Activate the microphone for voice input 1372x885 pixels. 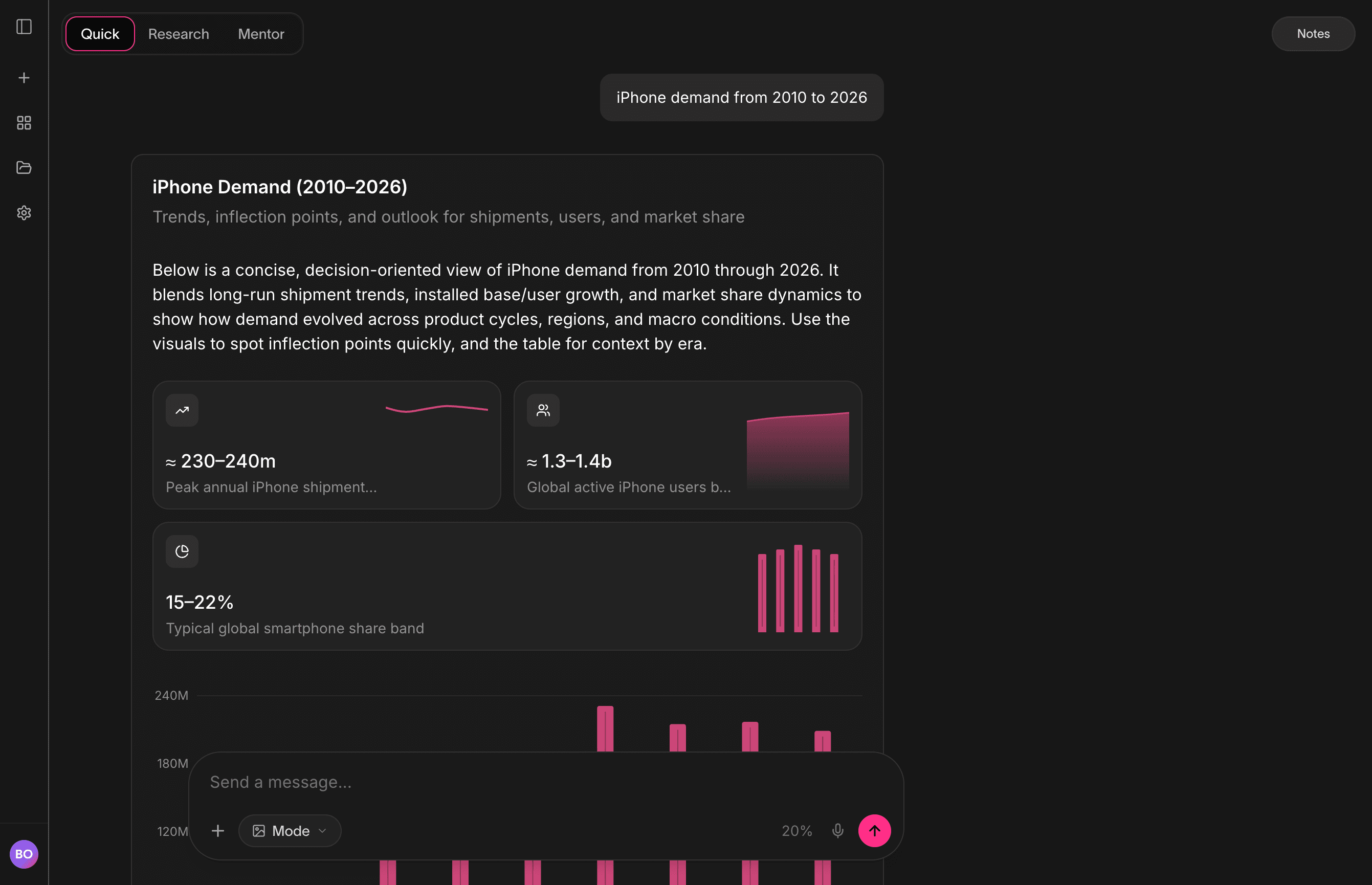[x=838, y=830]
